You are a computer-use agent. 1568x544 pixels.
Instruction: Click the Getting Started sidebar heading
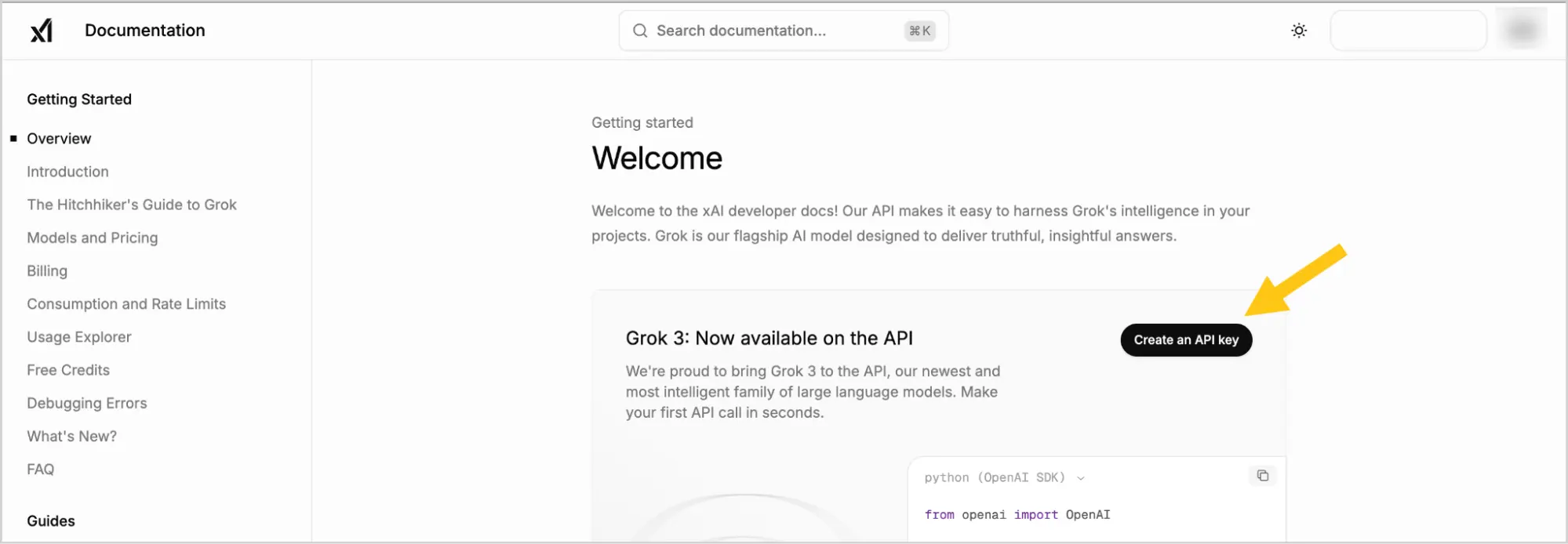79,100
